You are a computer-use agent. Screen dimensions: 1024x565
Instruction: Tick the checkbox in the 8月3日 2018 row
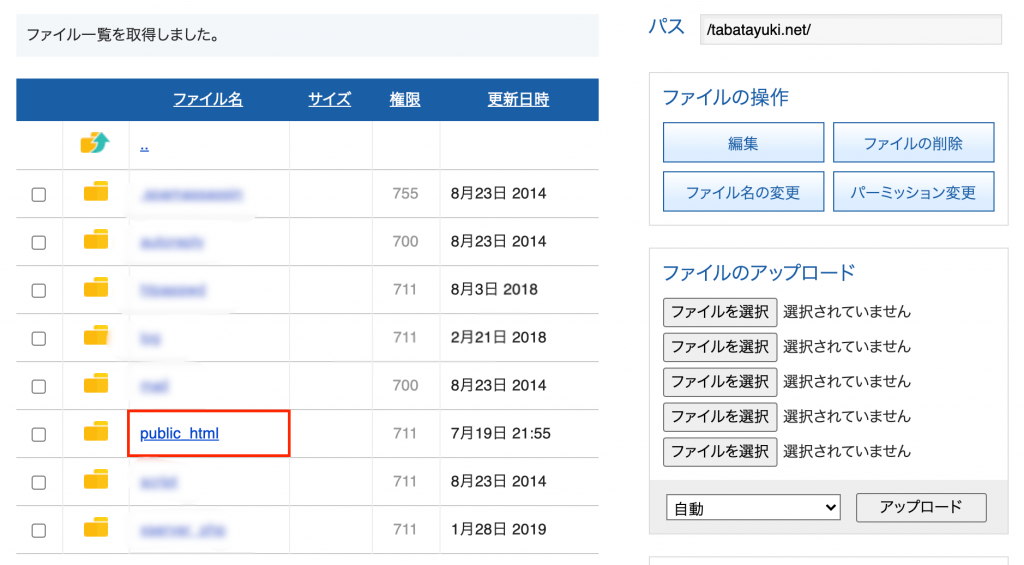coord(39,291)
